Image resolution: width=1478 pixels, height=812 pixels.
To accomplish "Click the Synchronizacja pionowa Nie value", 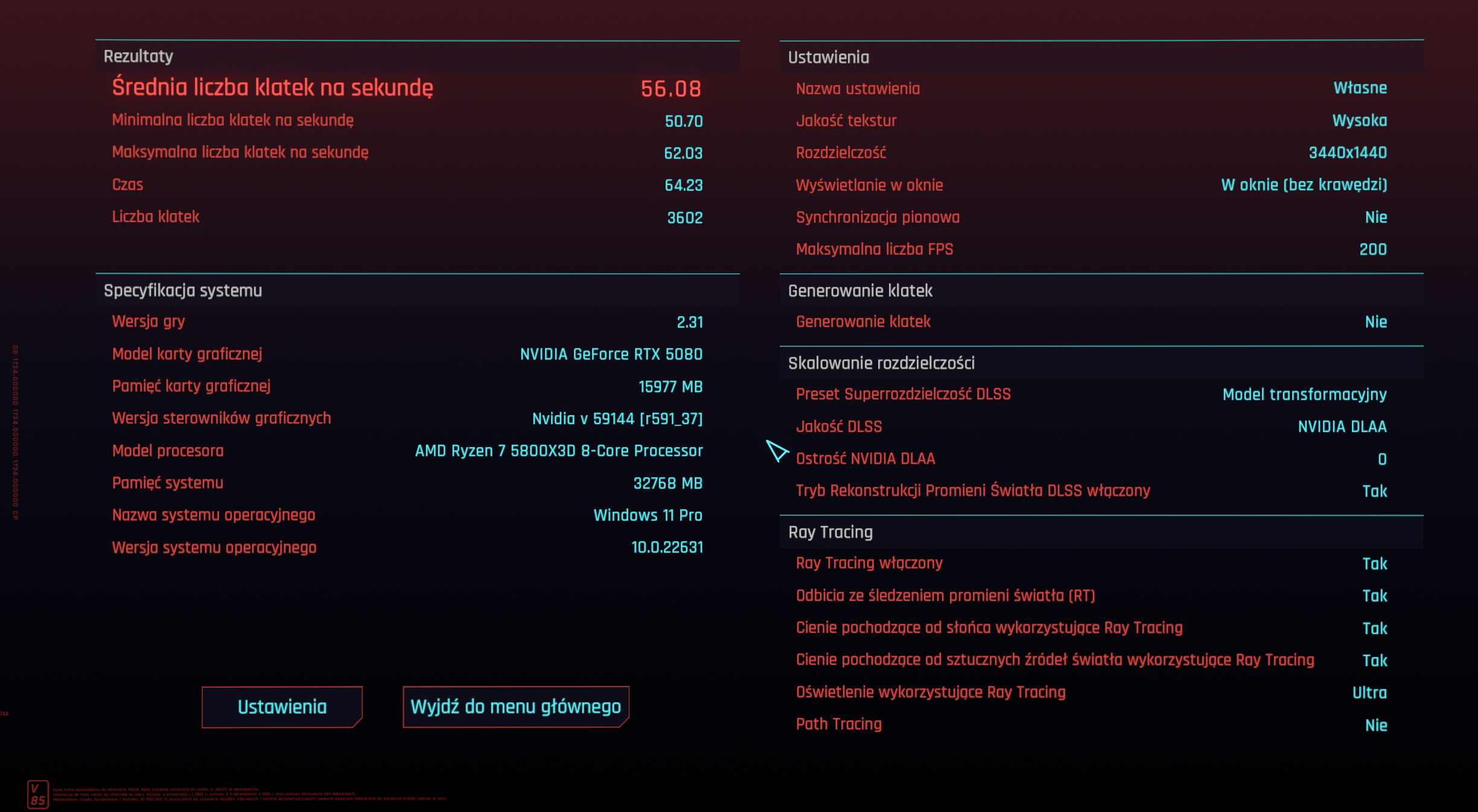I will click(1375, 217).
